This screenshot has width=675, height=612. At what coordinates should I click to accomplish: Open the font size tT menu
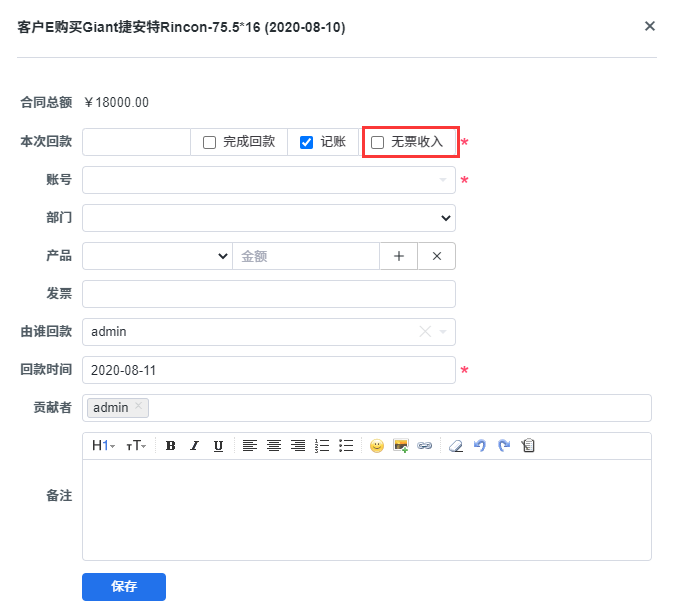pyautogui.click(x=136, y=445)
